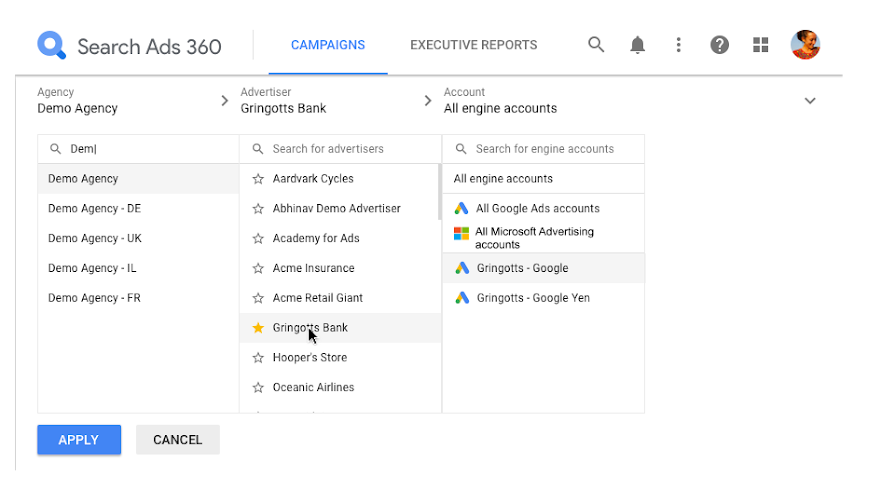Select Demo Agency - FR

point(138,297)
